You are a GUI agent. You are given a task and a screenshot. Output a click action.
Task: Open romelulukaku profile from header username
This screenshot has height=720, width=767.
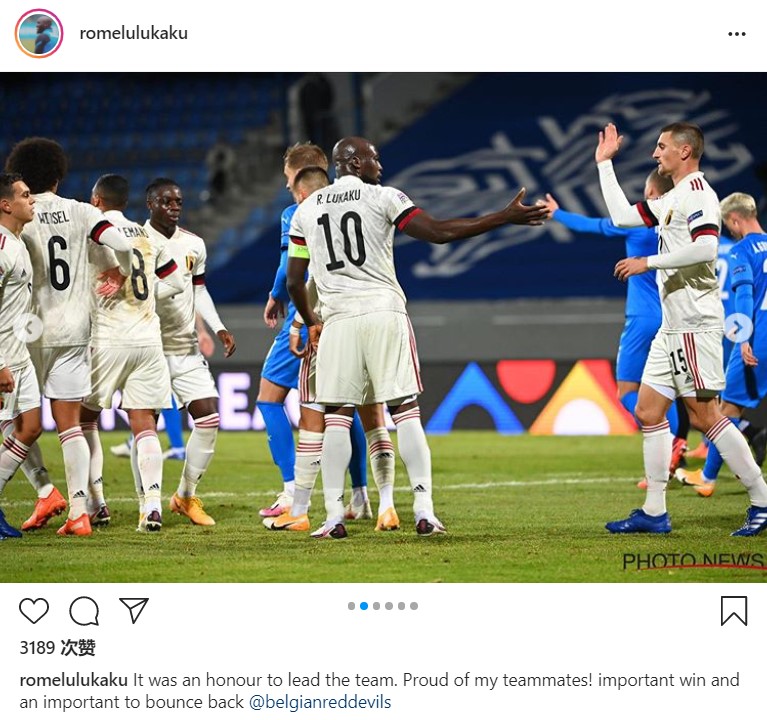pyautogui.click(x=134, y=33)
